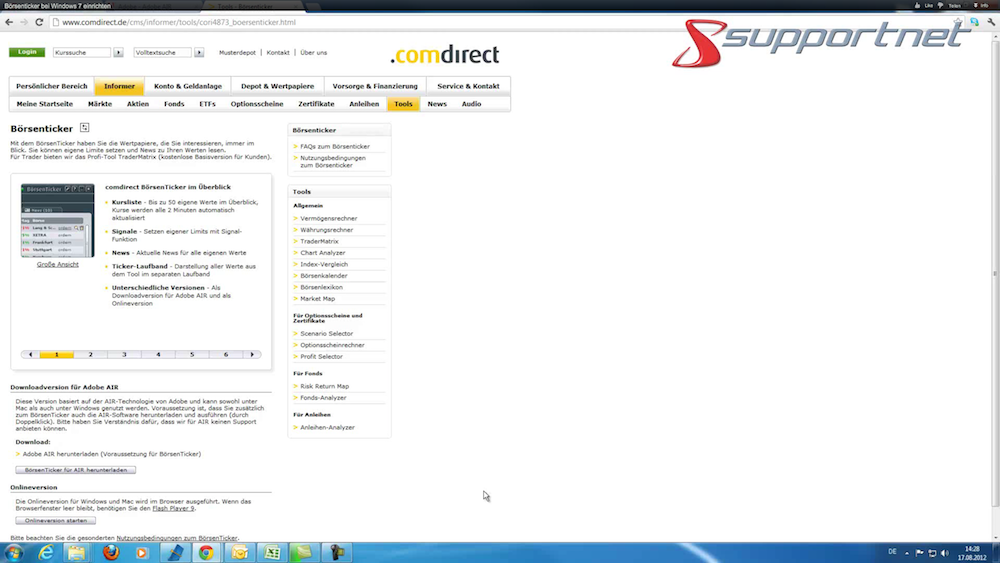This screenshot has width=1000, height=563.
Task: Go to Märkte submenu item
Action: click(100, 104)
